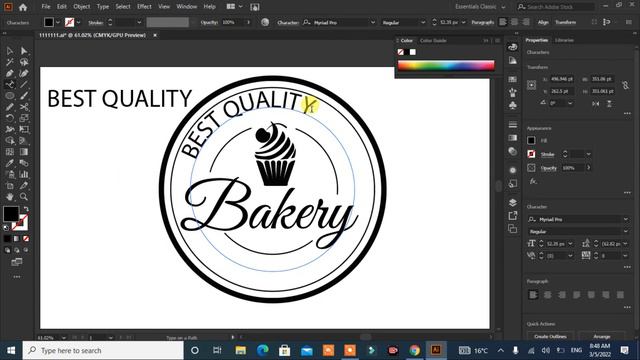This screenshot has height=360, width=640.
Task: Select the Line Segment tool
Action: point(24,84)
